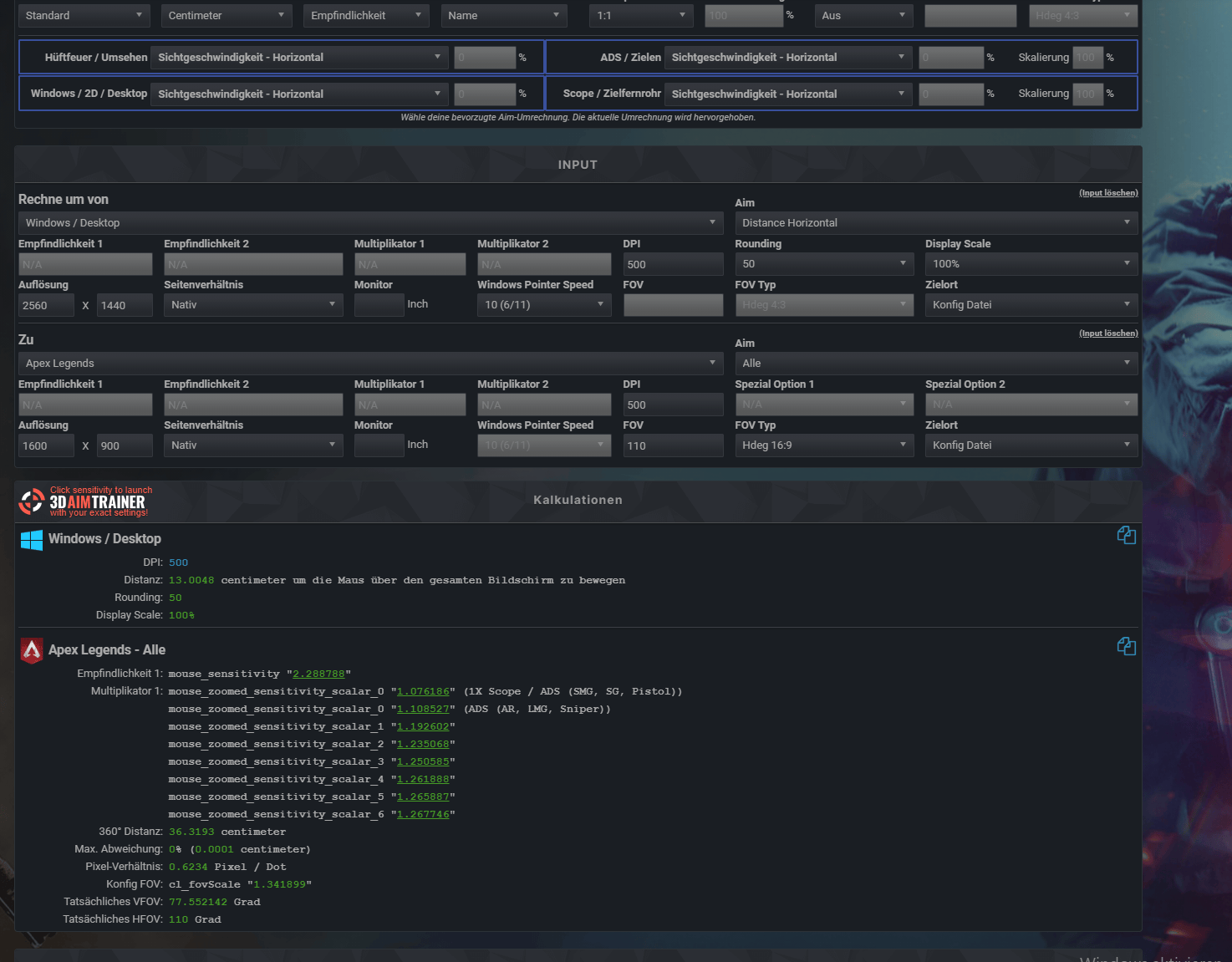Viewport: 1232px width, 962px height.
Task: Click the Kalkulationen section header
Action: click(x=578, y=500)
